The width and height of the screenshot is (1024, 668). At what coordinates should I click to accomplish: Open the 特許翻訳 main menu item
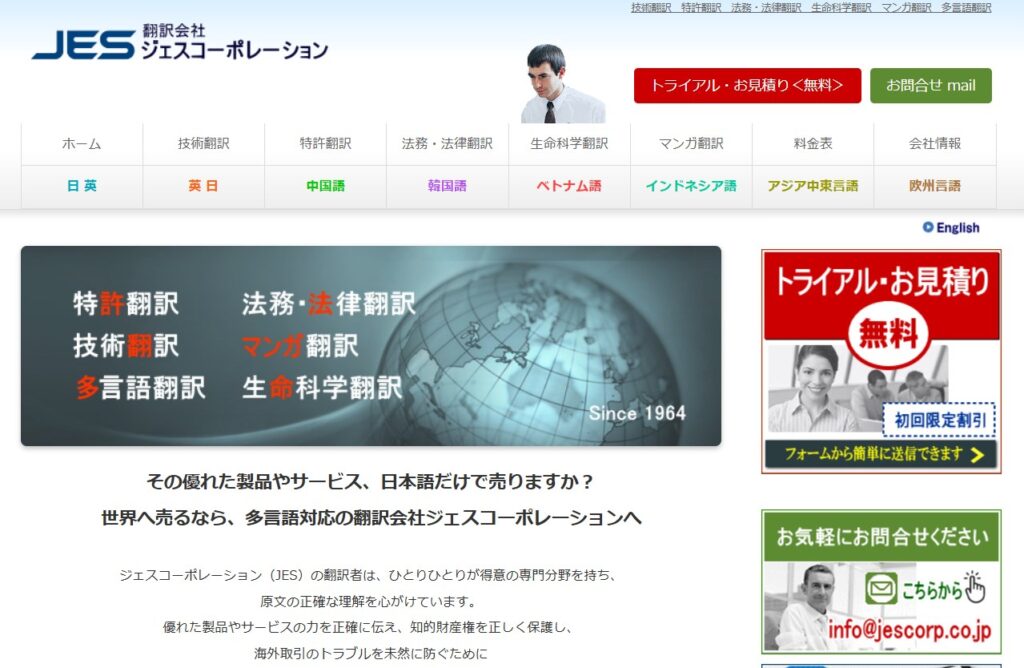pos(325,144)
